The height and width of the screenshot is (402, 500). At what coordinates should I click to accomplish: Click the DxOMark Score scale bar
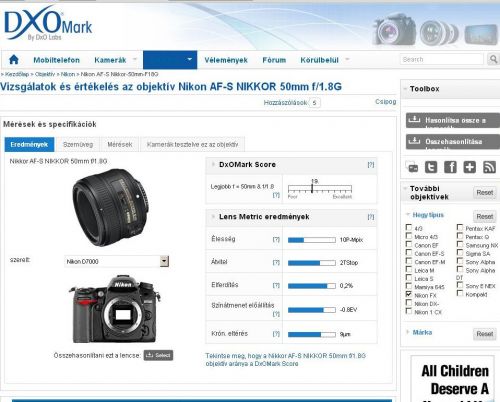click(320, 189)
